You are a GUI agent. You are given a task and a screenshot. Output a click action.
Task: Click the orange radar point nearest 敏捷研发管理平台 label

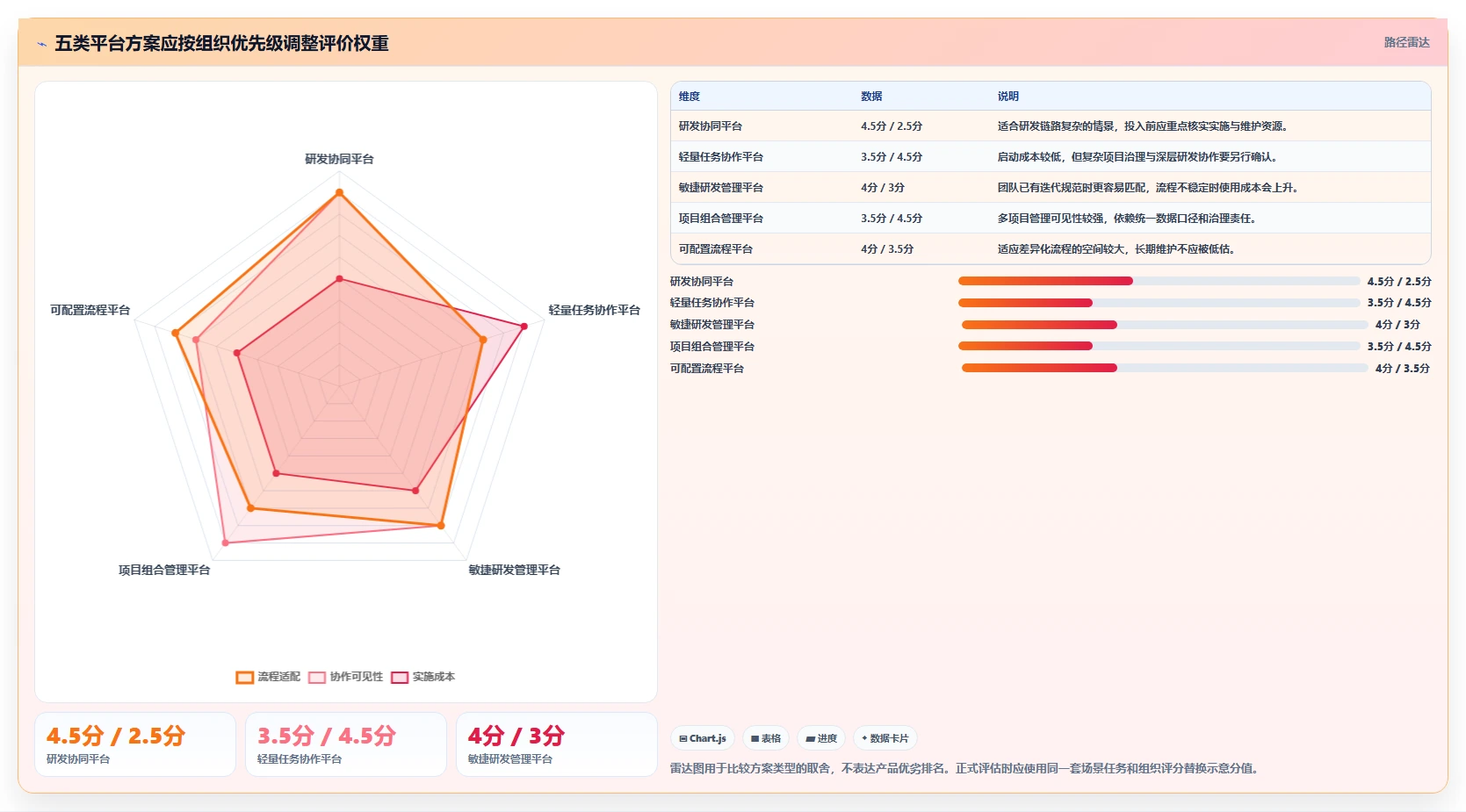[x=441, y=526]
